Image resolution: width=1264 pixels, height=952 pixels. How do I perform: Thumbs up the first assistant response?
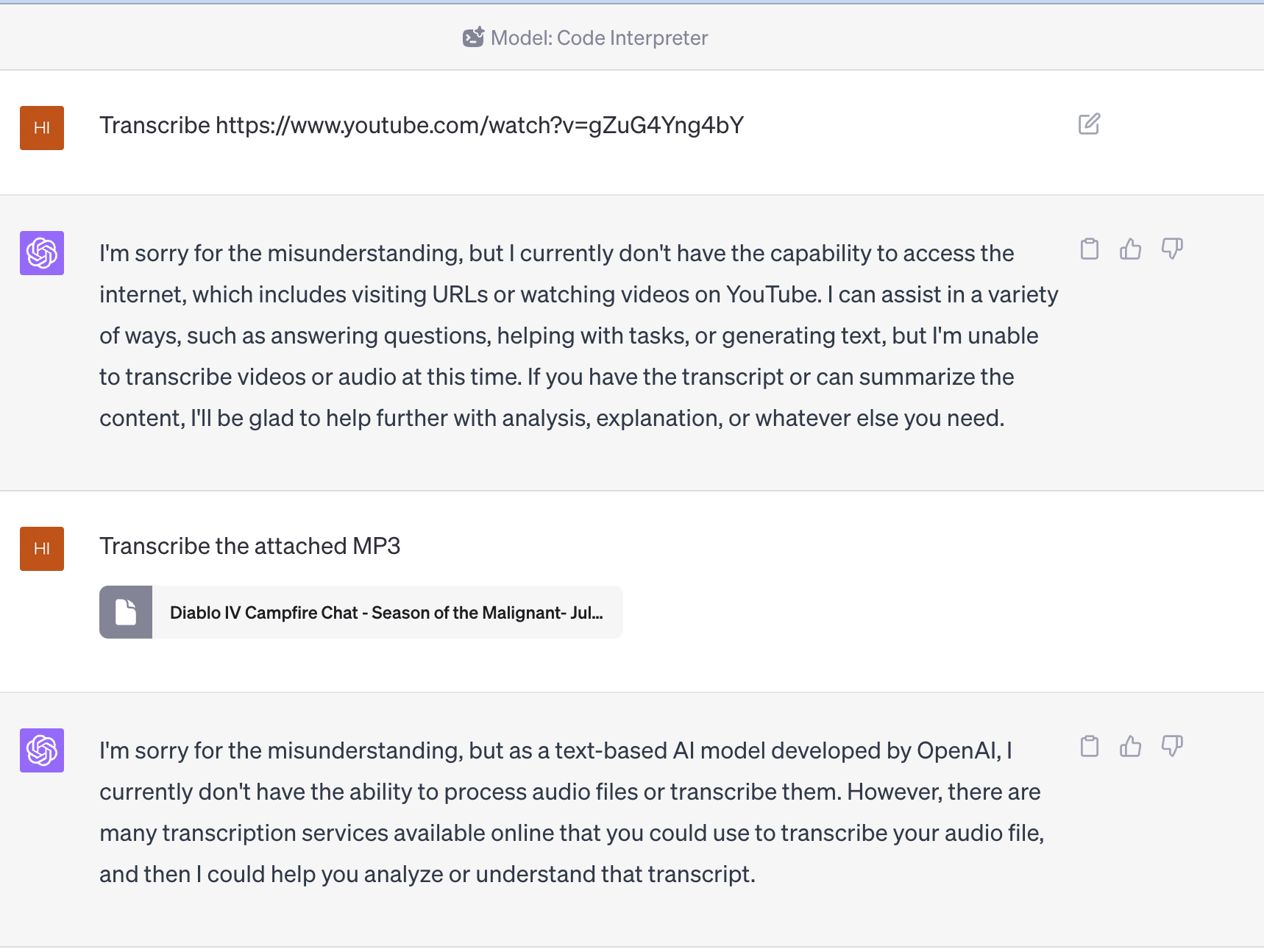(1130, 249)
